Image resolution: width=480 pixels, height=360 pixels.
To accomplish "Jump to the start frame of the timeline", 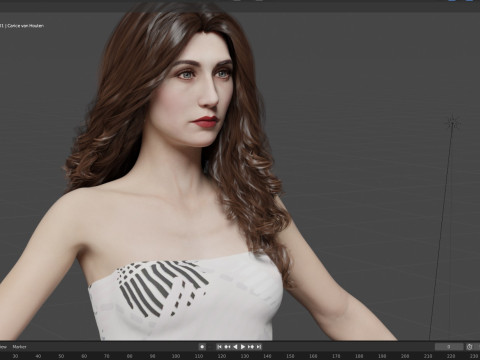I will pos(219,347).
